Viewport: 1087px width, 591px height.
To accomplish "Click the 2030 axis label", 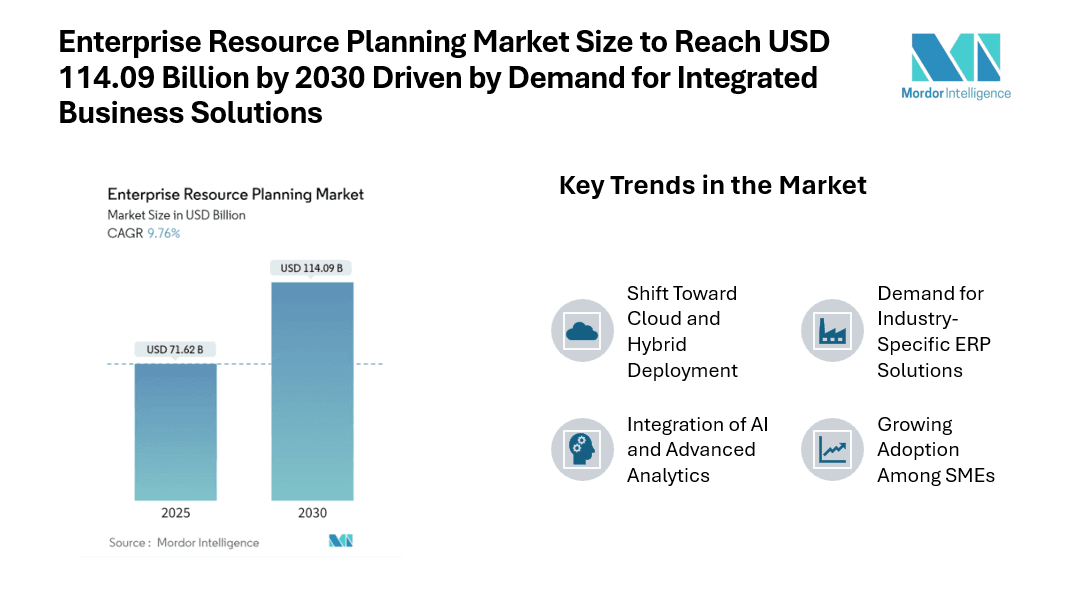I will pyautogui.click(x=312, y=513).
